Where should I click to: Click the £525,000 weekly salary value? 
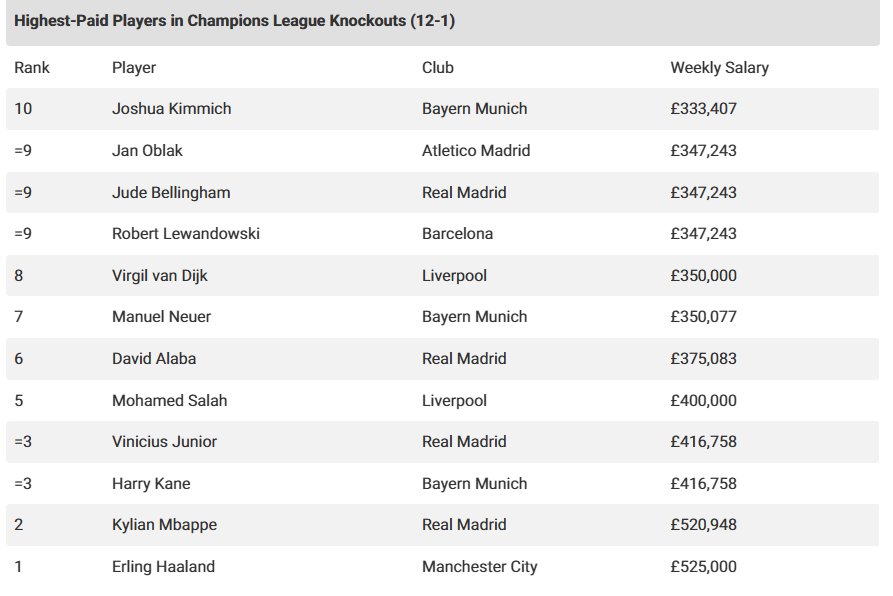point(703,567)
